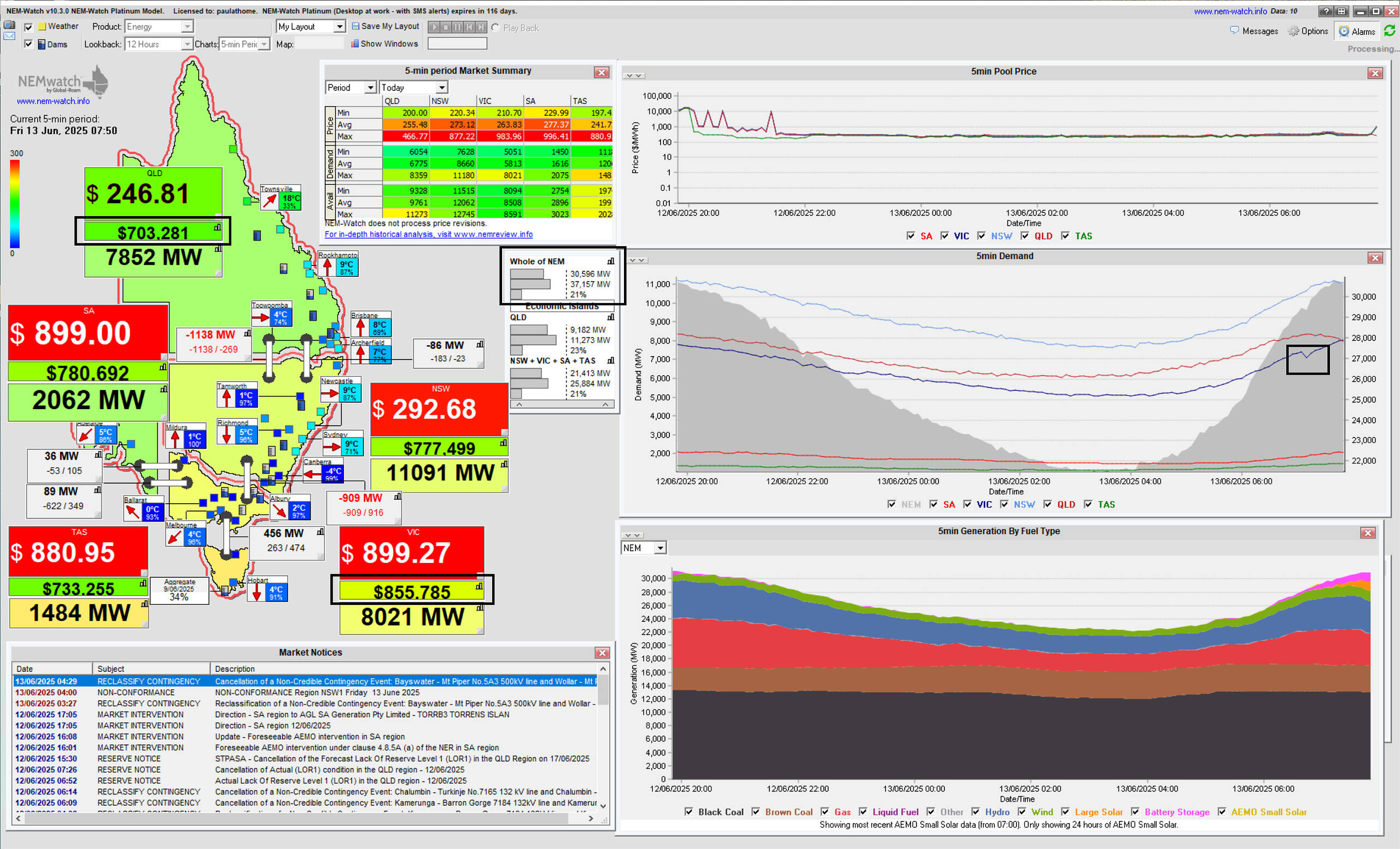1400x849 pixels.
Task: Click the Description column header
Action: 404,669
